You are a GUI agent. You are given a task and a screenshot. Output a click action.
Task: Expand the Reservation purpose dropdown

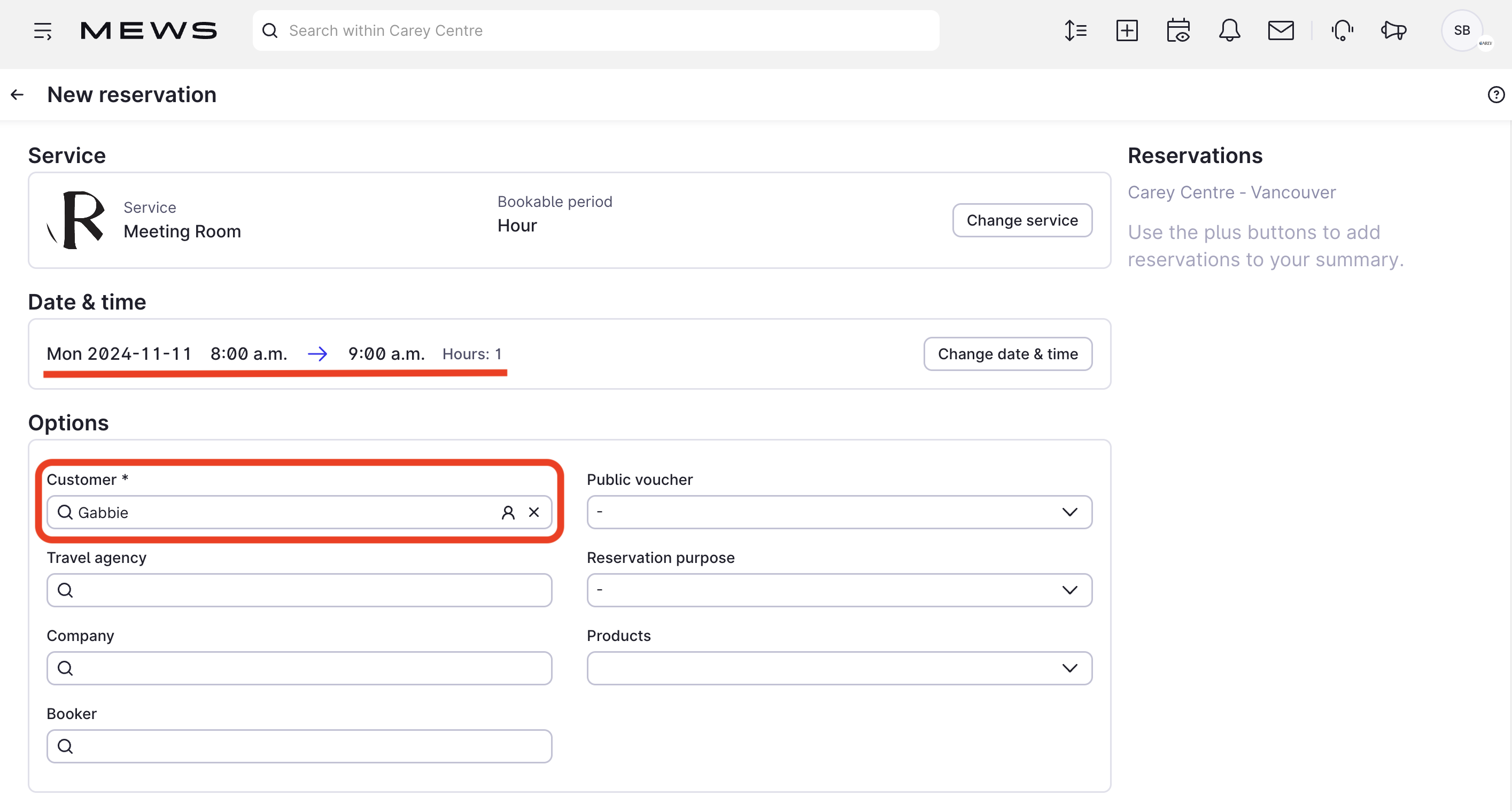pos(839,590)
